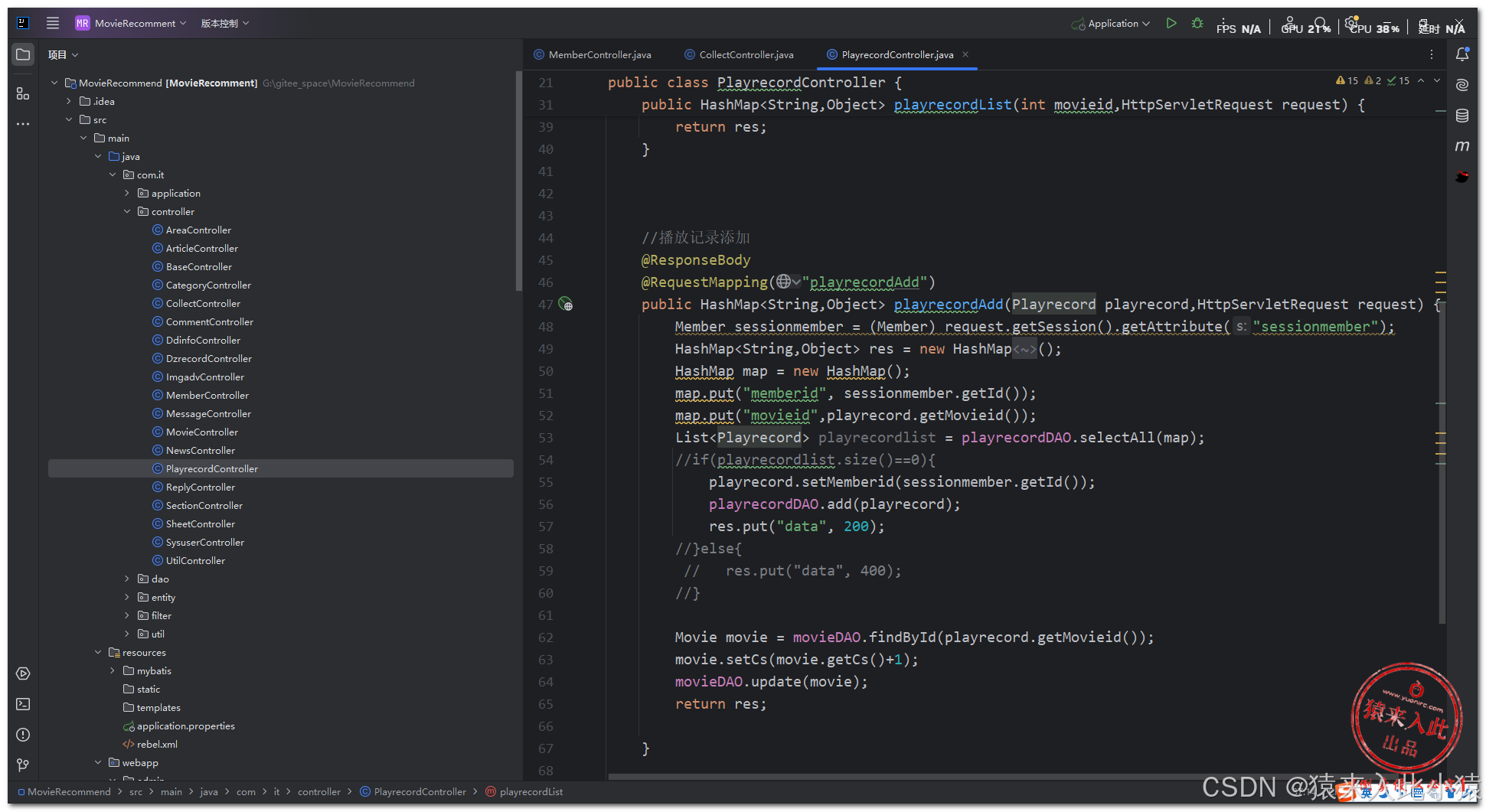Click the more tool windows ellipsis icon
The height and width of the screenshot is (812, 1486).
pyautogui.click(x=23, y=124)
